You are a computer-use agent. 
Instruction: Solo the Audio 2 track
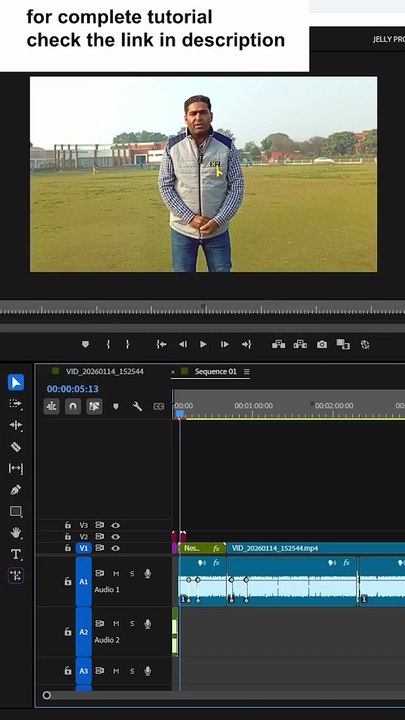tap(132, 624)
